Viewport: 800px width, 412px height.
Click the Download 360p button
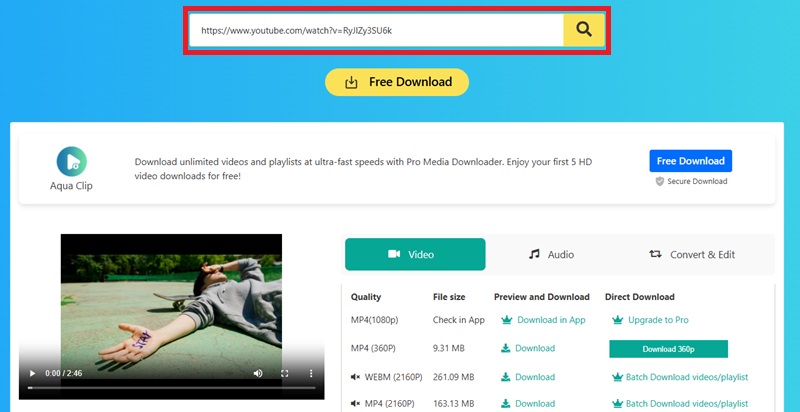(668, 349)
